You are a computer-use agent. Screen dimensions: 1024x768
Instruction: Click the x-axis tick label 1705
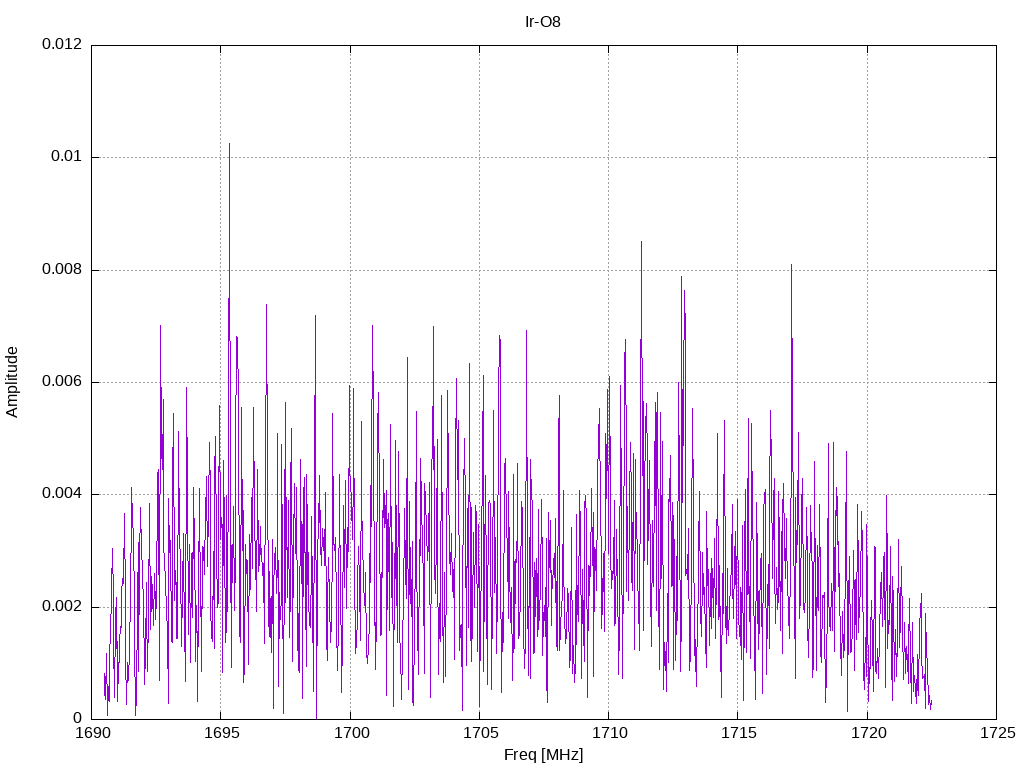point(480,733)
